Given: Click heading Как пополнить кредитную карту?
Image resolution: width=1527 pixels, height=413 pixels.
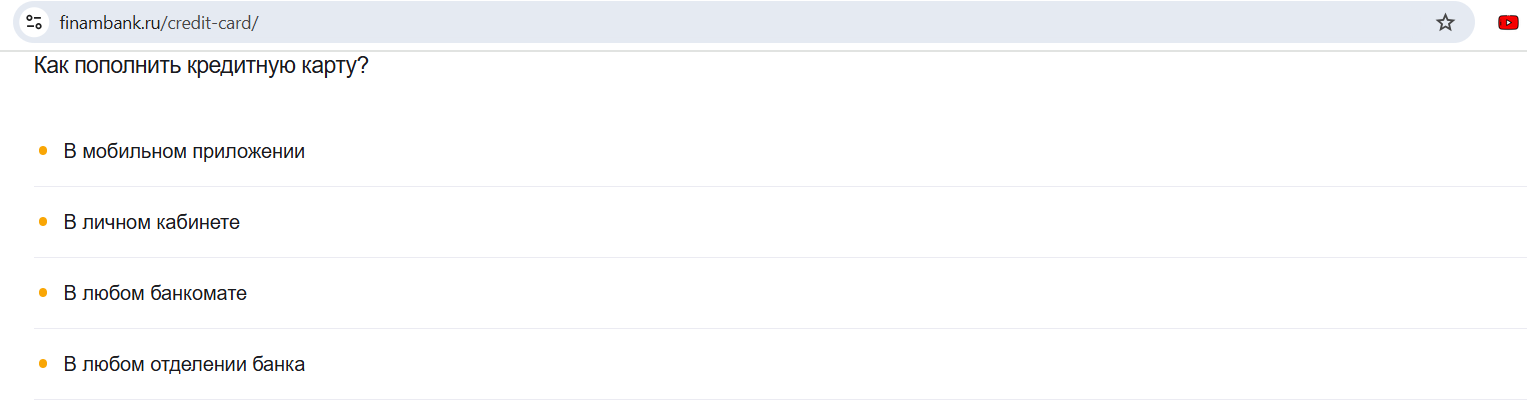Looking at the screenshot, I should (x=201, y=67).
